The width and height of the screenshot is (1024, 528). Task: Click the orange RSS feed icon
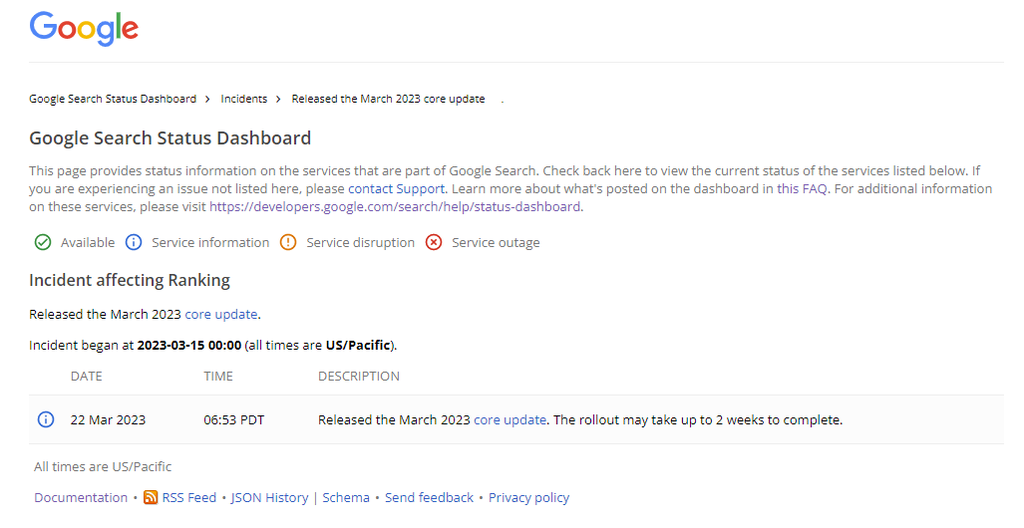click(150, 497)
